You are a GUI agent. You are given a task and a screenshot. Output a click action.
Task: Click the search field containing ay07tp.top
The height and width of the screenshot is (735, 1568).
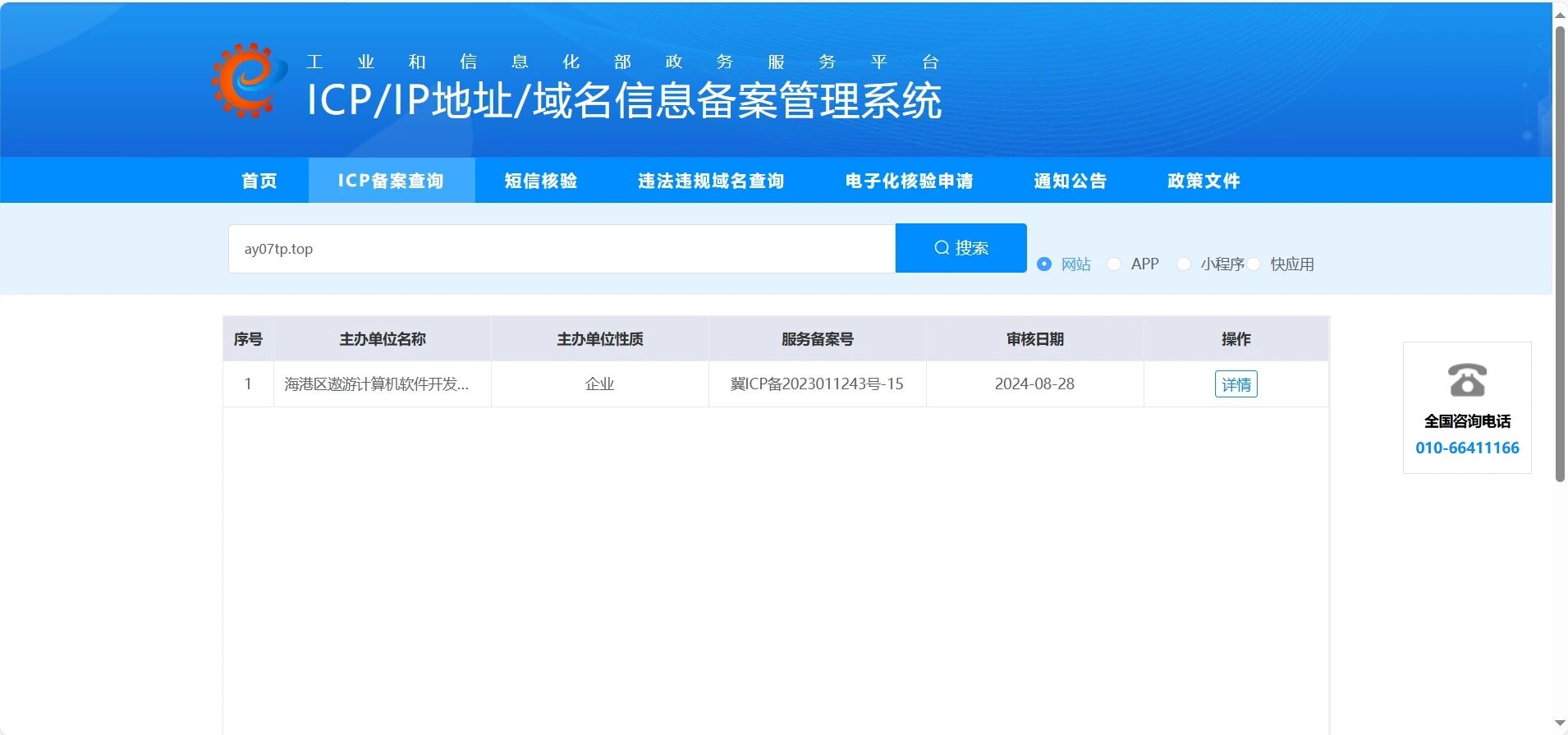(x=562, y=249)
